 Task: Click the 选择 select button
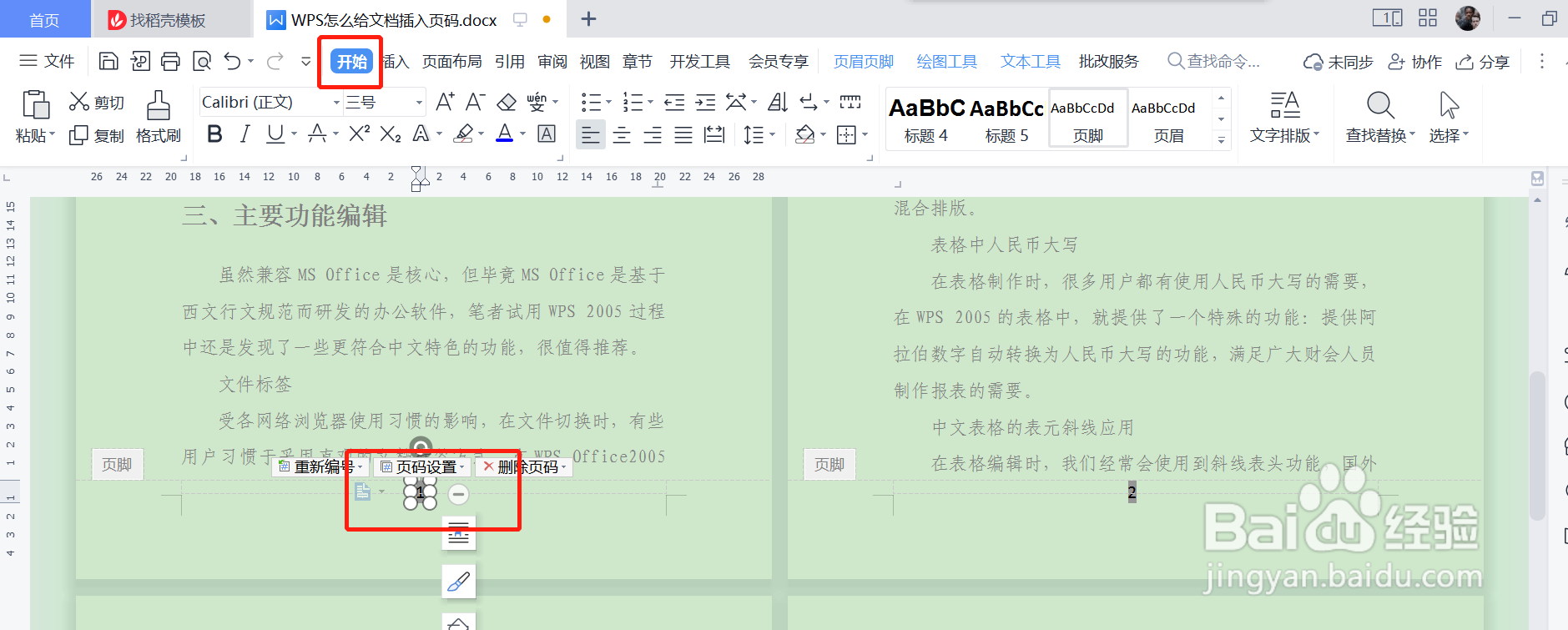click(x=1449, y=117)
